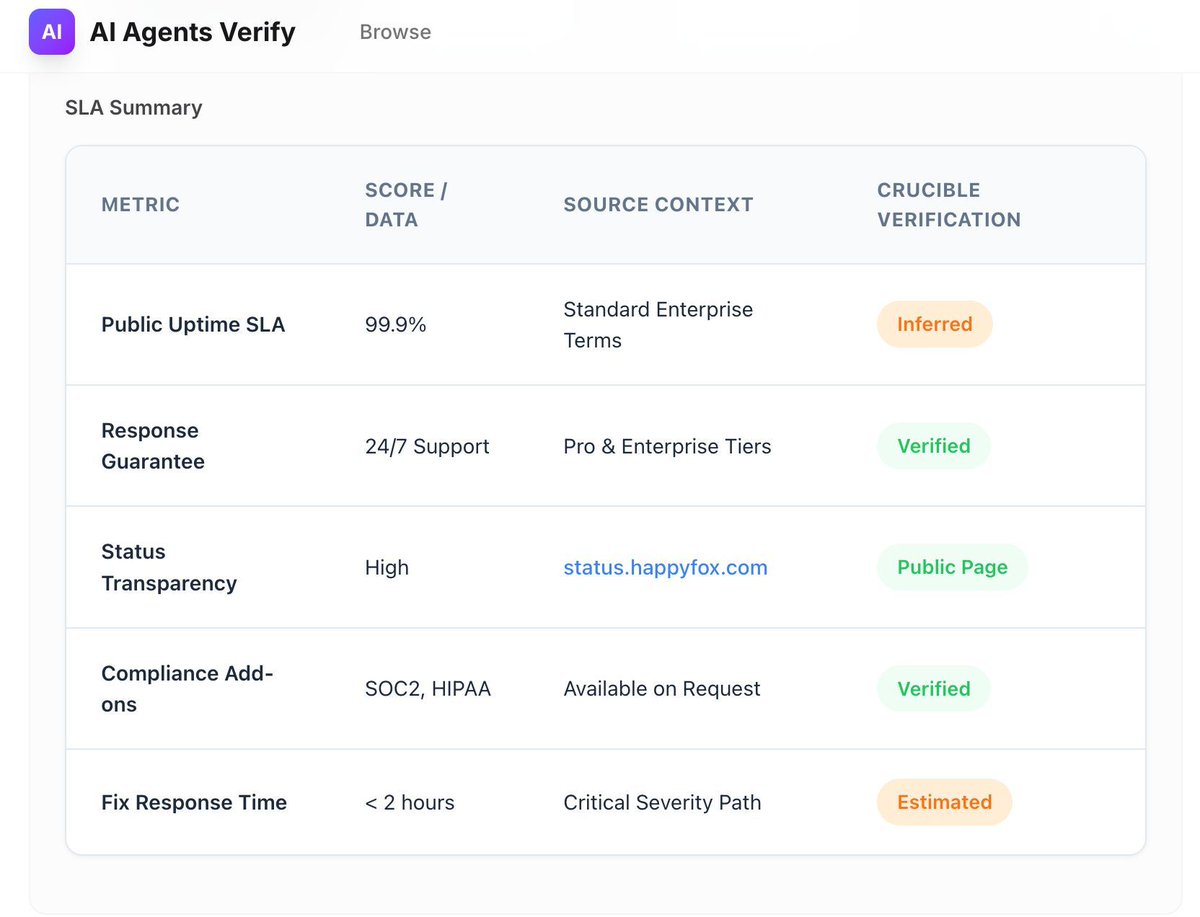
Task: Click the purple AI logo icon
Action: point(52,32)
